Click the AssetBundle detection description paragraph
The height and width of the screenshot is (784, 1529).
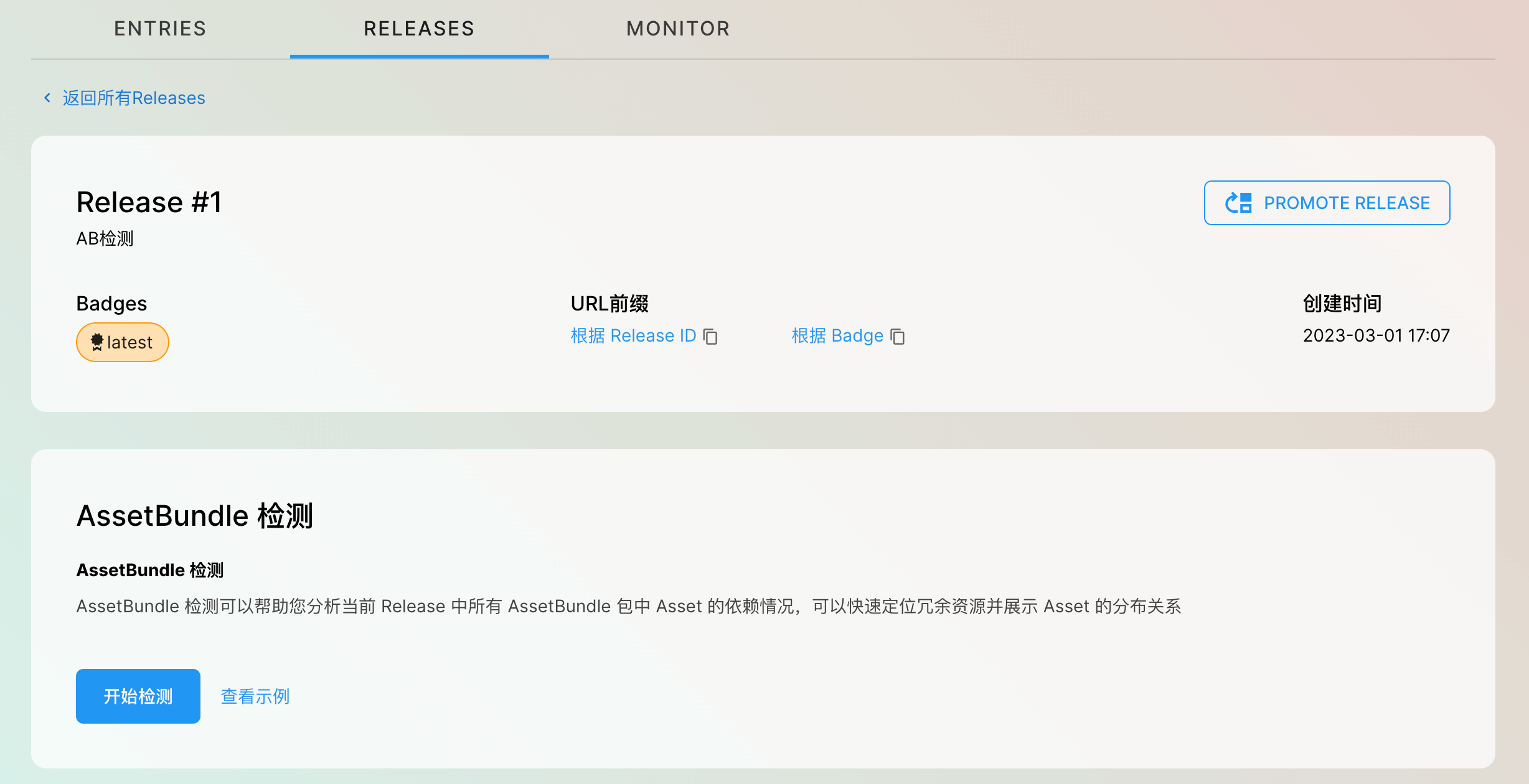[628, 606]
